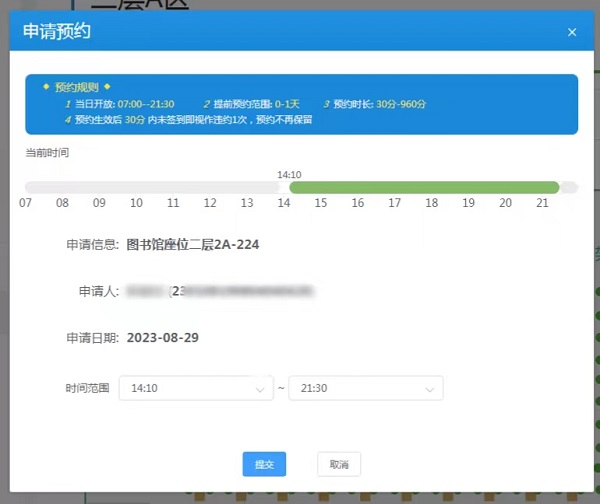Click the hour label 18 on the timeline
This screenshot has height=504, width=600.
point(432,203)
